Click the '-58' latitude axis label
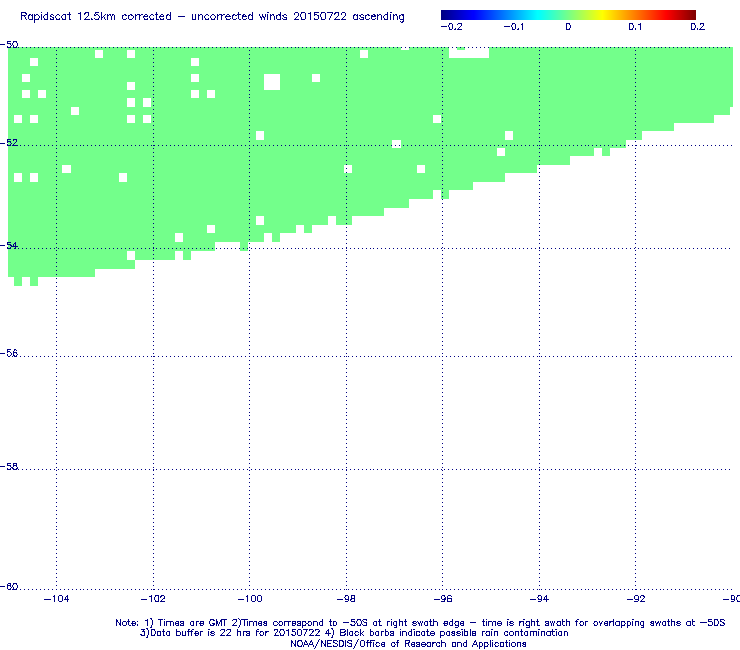Viewport: 740px width, 650px height. [x=9, y=466]
